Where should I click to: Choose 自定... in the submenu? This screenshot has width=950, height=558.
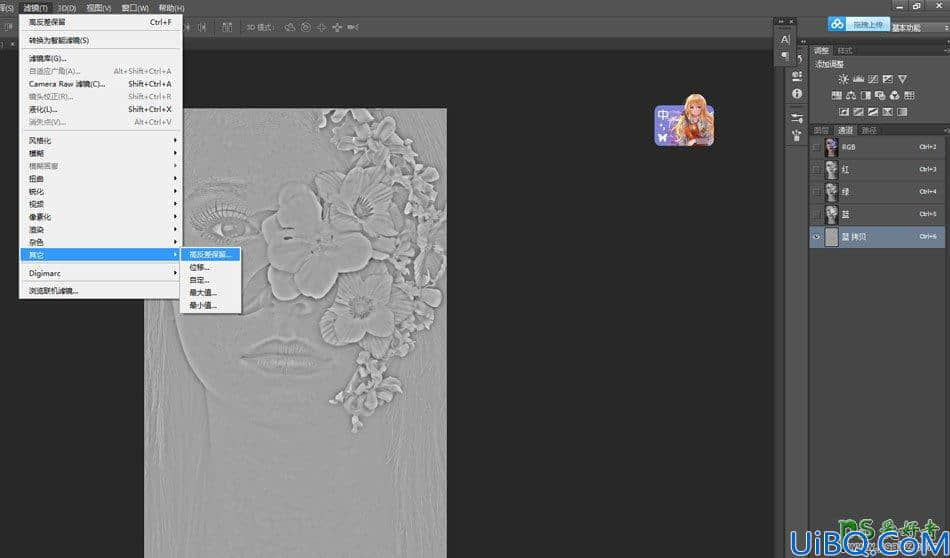point(210,280)
